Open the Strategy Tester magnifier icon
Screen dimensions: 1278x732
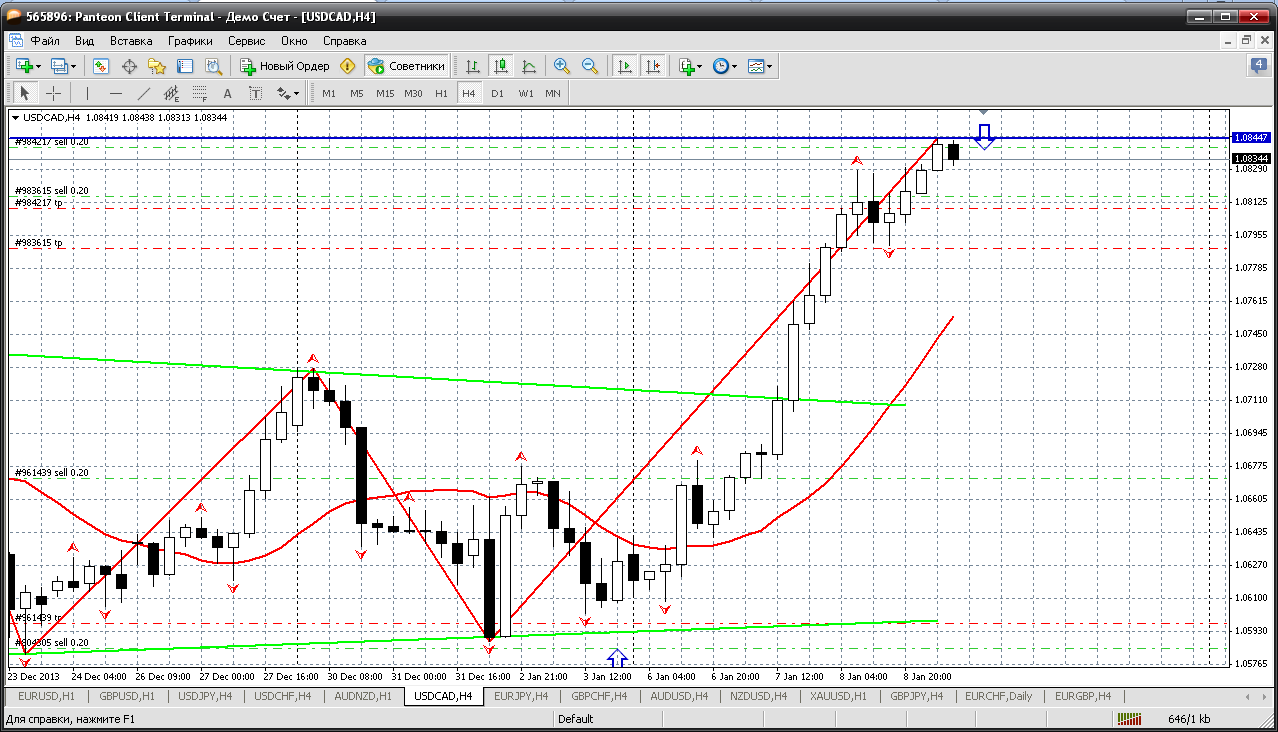(213, 66)
